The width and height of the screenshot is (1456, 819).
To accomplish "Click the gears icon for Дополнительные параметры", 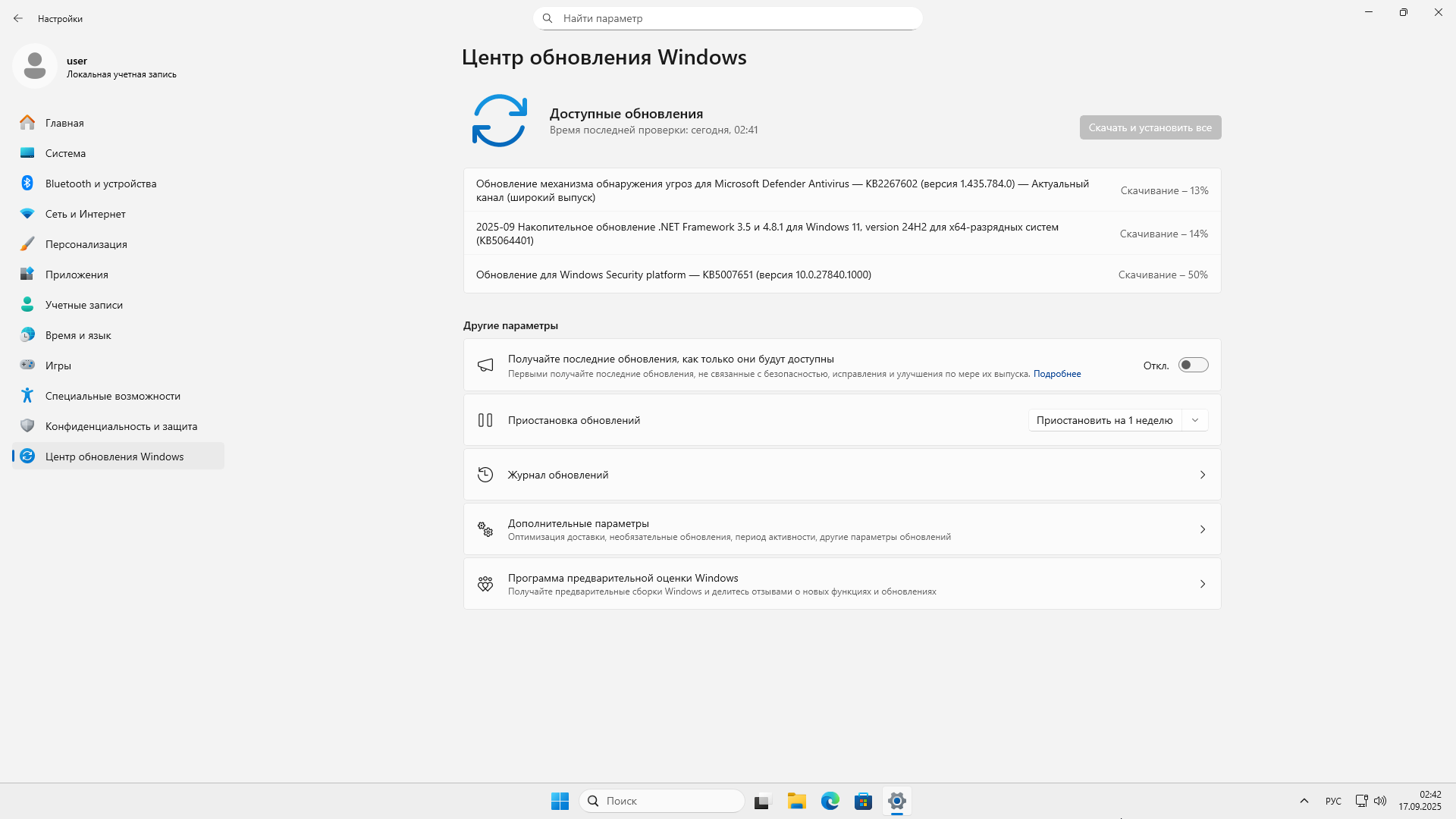I will point(485,529).
